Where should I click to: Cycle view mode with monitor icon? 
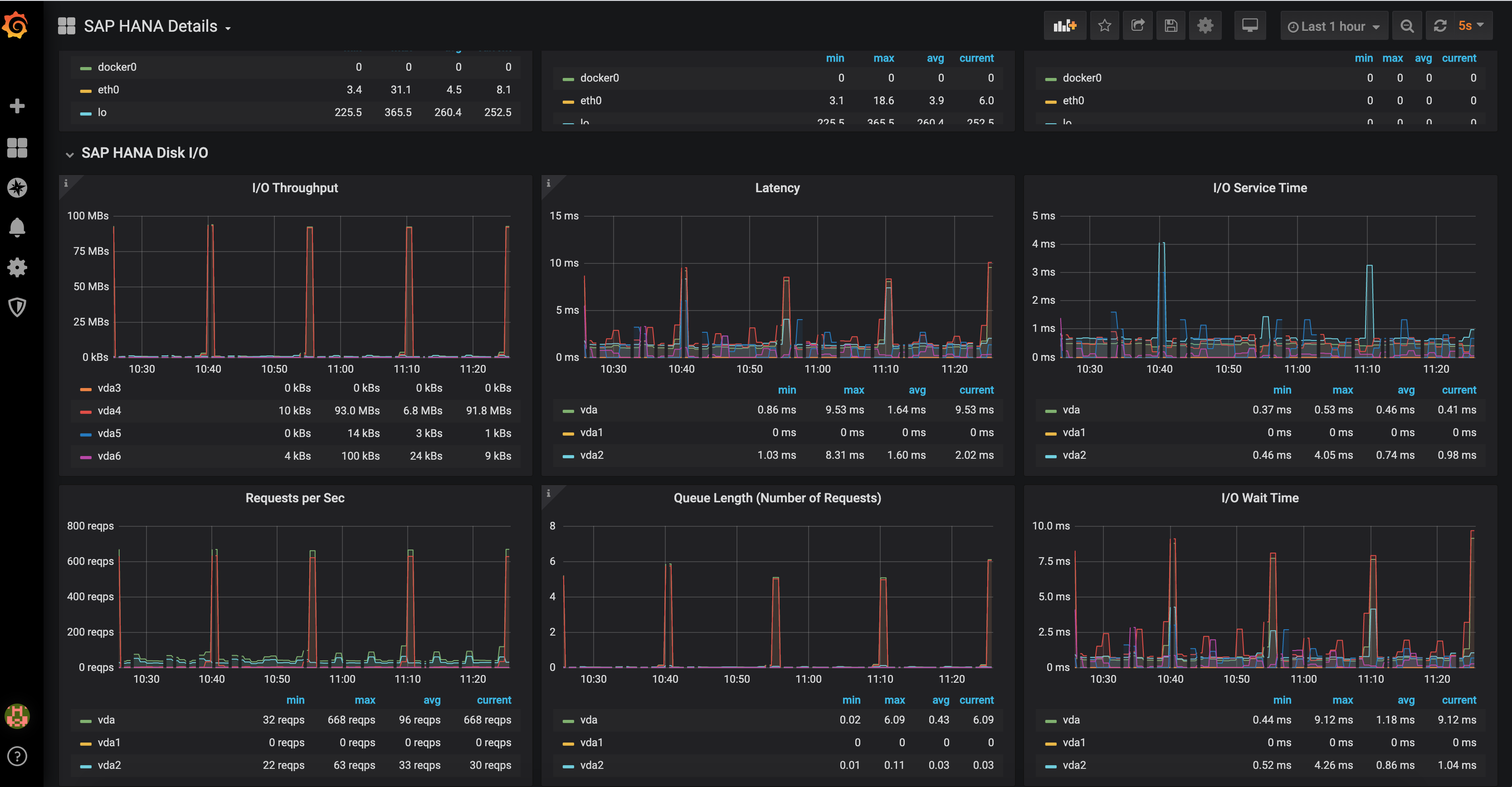(x=1249, y=26)
